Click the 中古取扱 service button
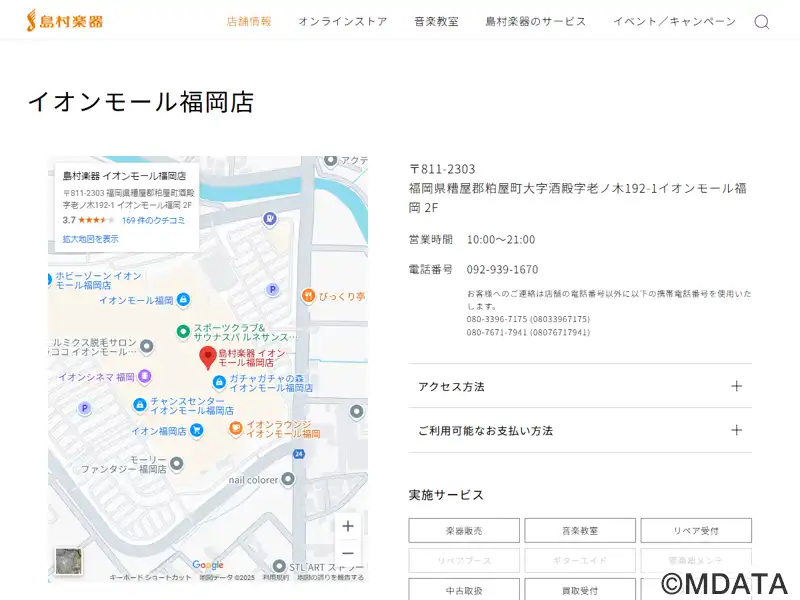This screenshot has height=600, width=800. pyautogui.click(x=464, y=590)
